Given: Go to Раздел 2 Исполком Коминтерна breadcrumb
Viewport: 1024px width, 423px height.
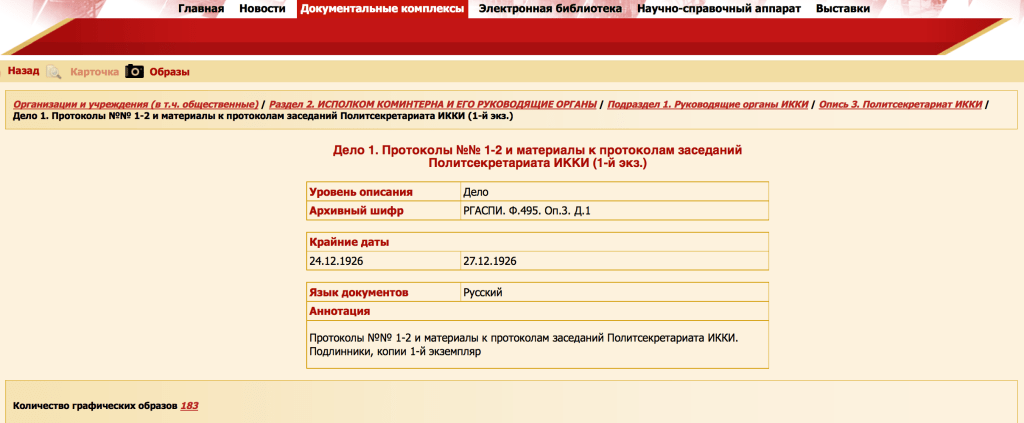Looking at the screenshot, I should (433, 104).
